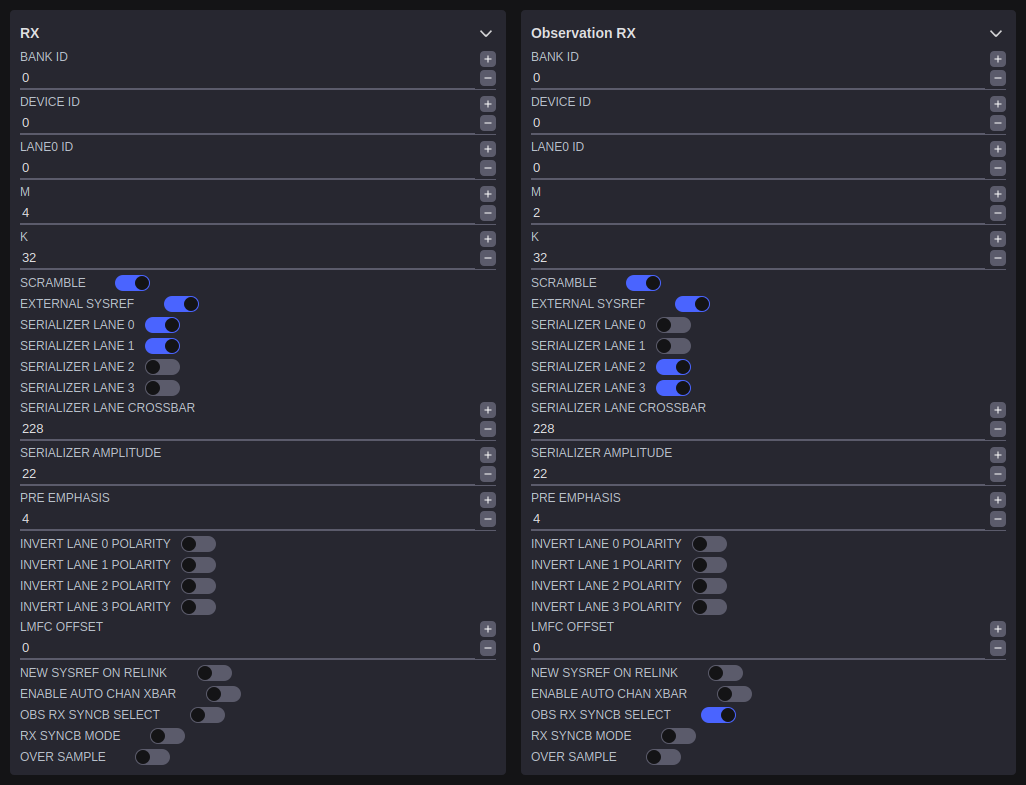Collapse the RX panel chevron
The image size is (1026, 785).
(486, 33)
